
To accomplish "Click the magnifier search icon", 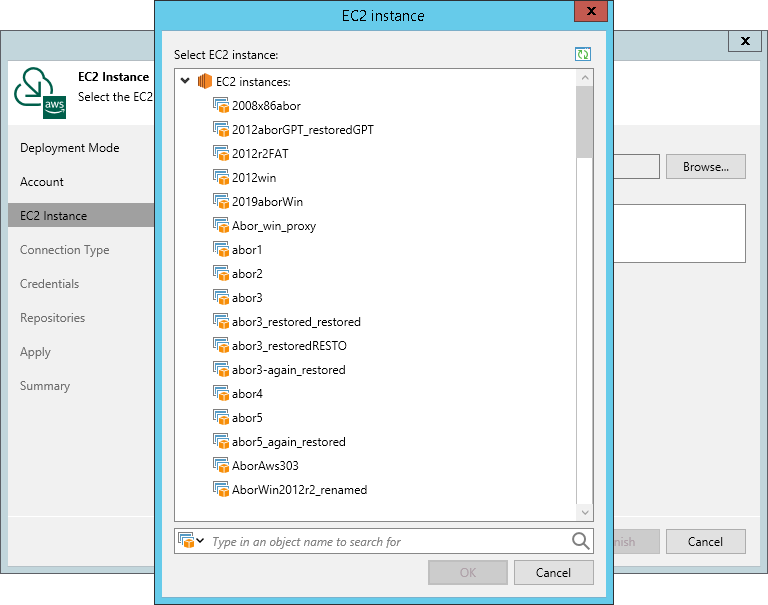I will (580, 541).
